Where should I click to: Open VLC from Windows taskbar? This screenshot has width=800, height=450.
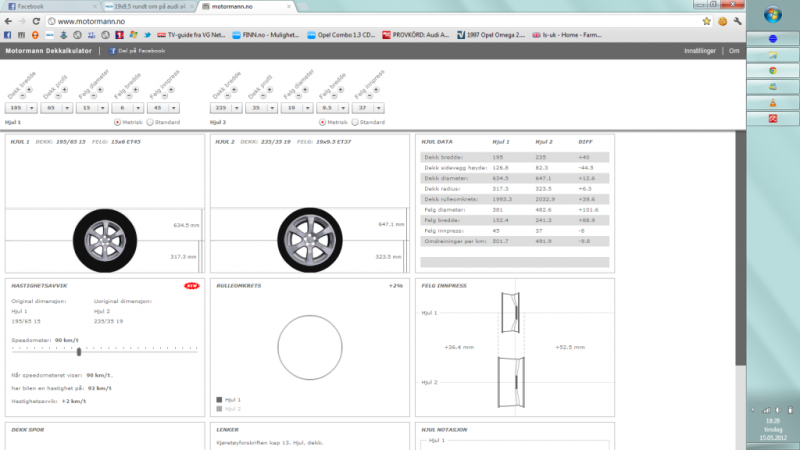point(771,101)
